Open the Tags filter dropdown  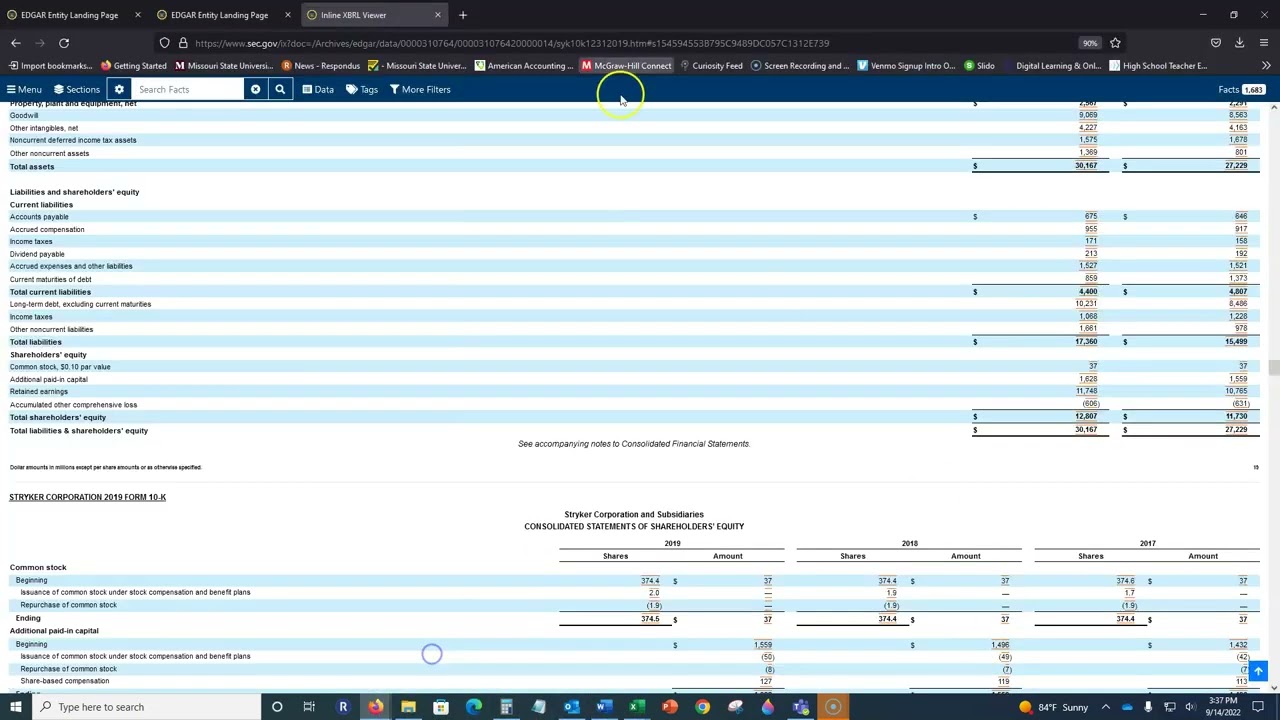(x=362, y=90)
